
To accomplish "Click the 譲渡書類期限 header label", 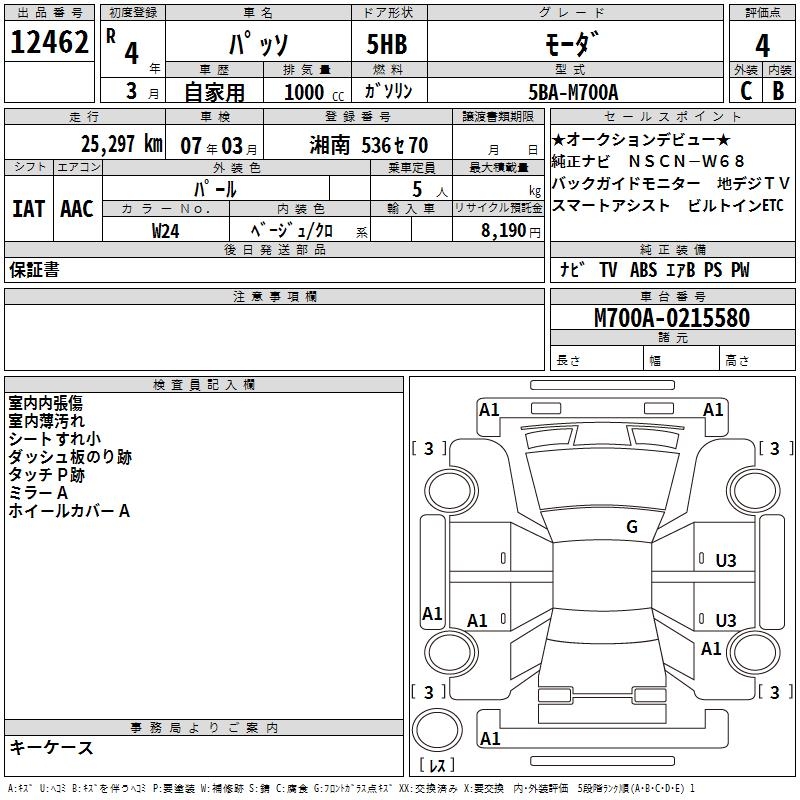I will (x=498, y=116).
